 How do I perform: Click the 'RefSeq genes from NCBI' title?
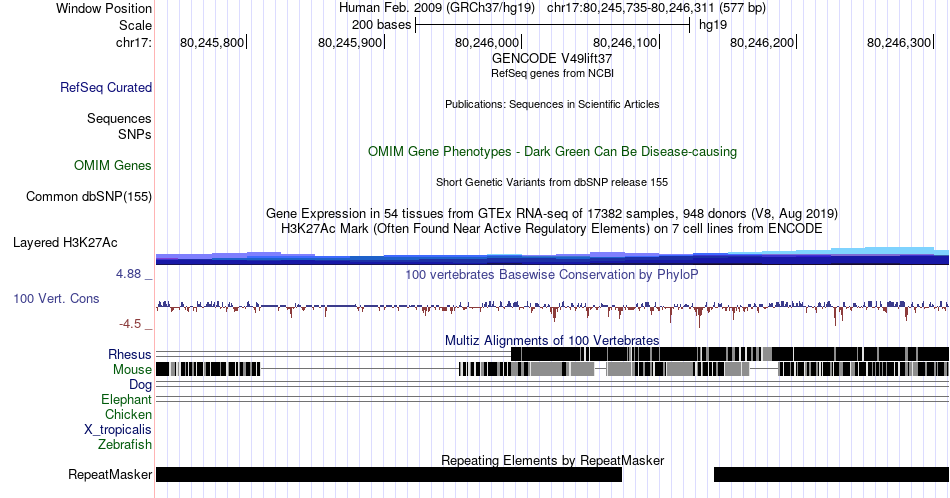552,73
